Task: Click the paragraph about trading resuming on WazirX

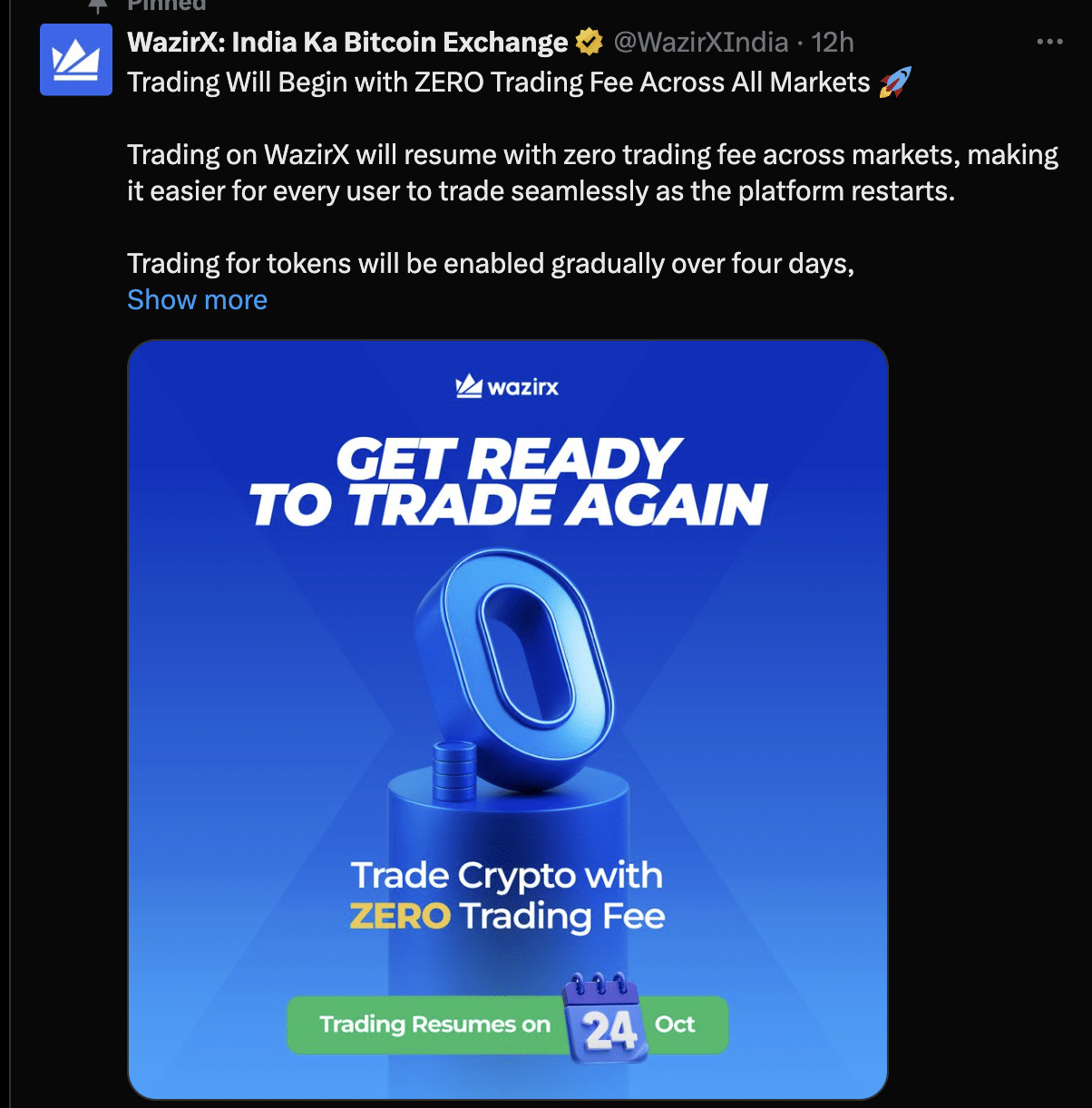Action: coord(592,173)
